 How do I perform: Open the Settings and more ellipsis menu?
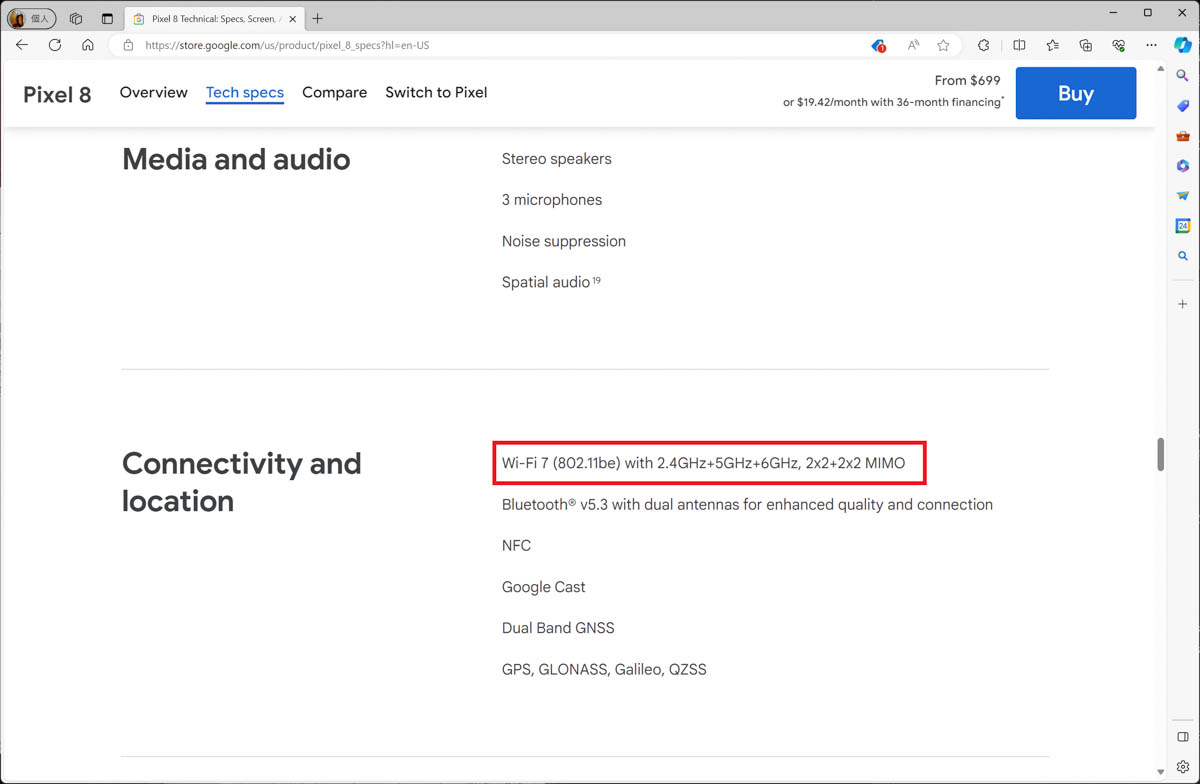point(1151,45)
